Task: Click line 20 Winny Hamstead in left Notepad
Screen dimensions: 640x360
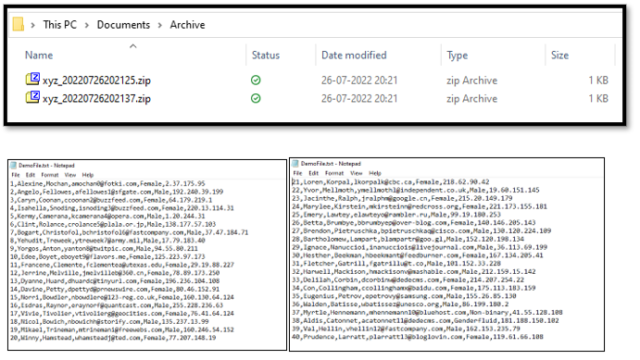Action: (x=113, y=338)
